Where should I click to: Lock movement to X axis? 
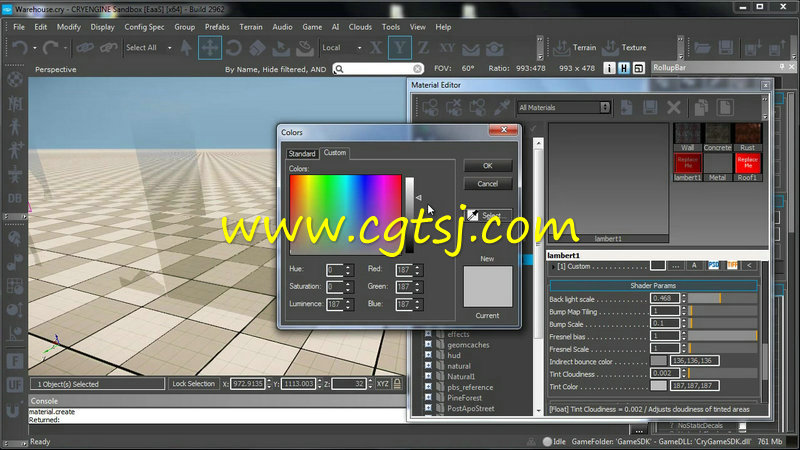point(376,48)
